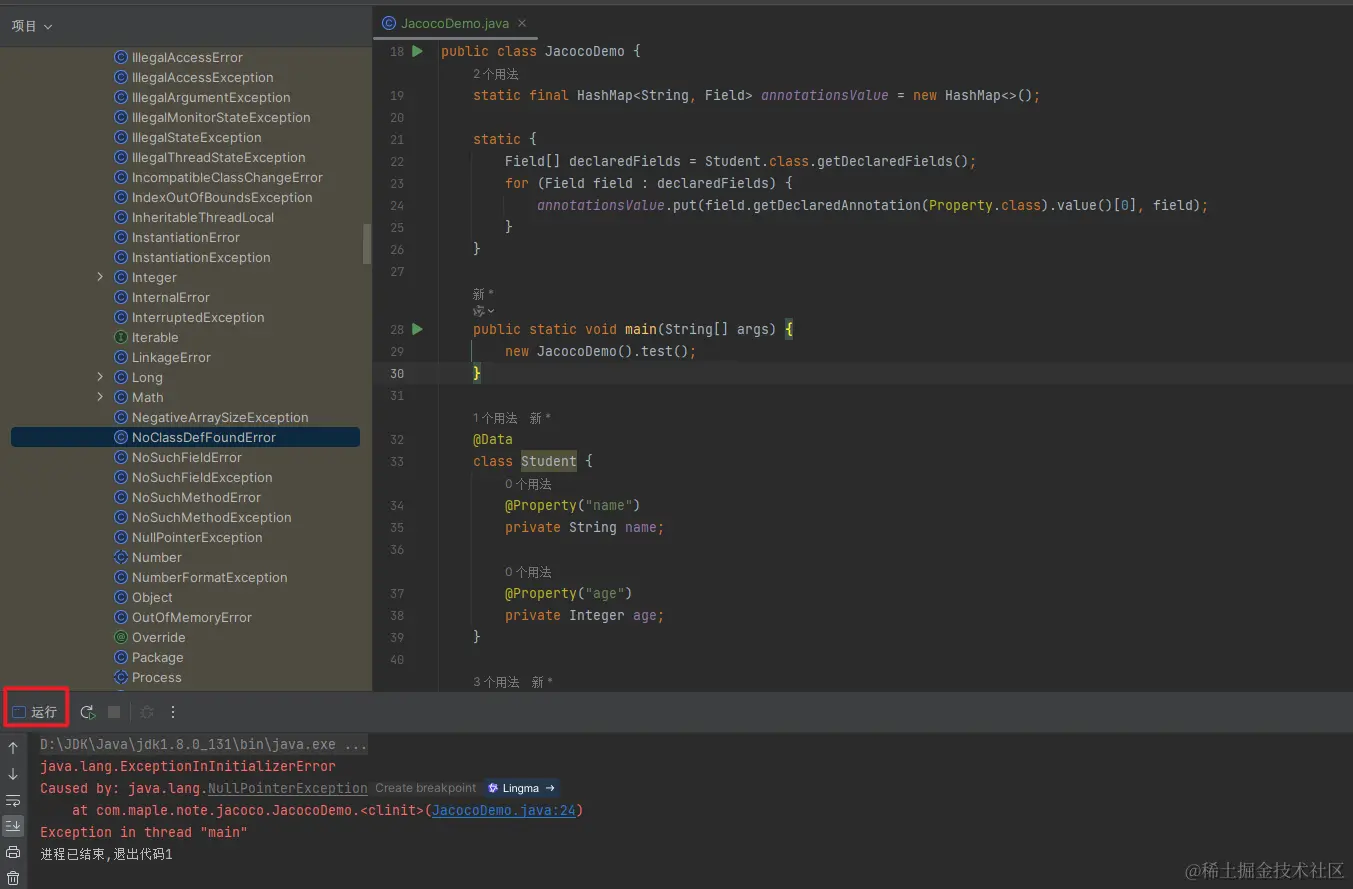Expand the Math tree node
The height and width of the screenshot is (889, 1353).
pos(100,397)
